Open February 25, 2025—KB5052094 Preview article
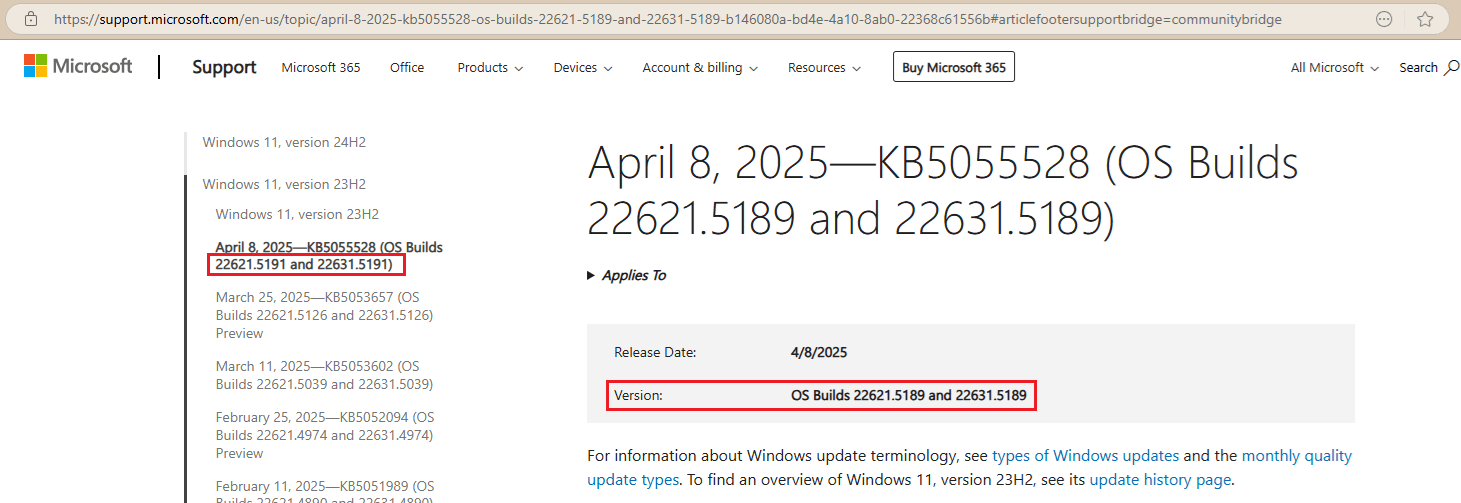 pos(324,435)
